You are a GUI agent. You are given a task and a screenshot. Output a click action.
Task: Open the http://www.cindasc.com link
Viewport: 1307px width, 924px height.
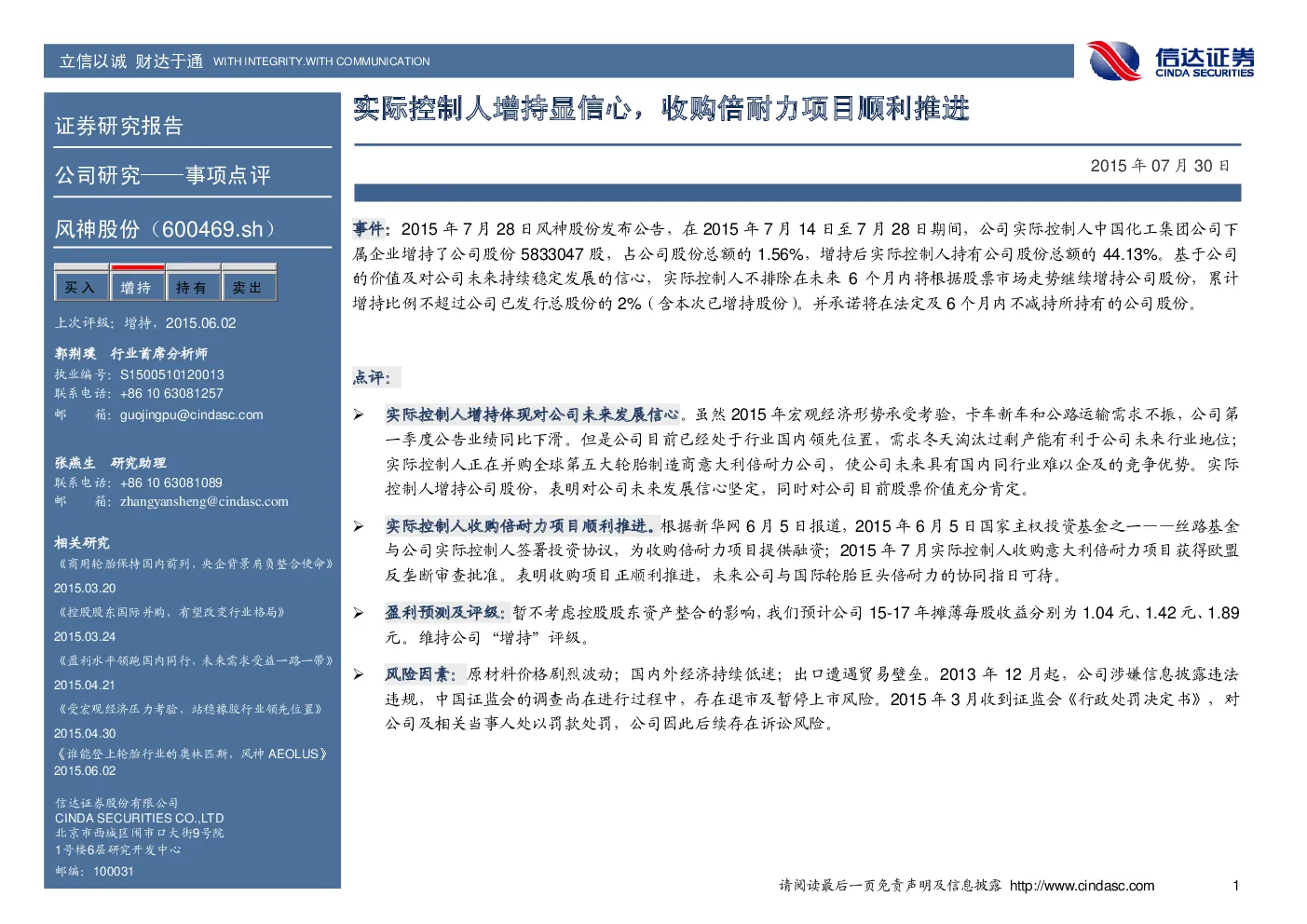click(x=1082, y=886)
